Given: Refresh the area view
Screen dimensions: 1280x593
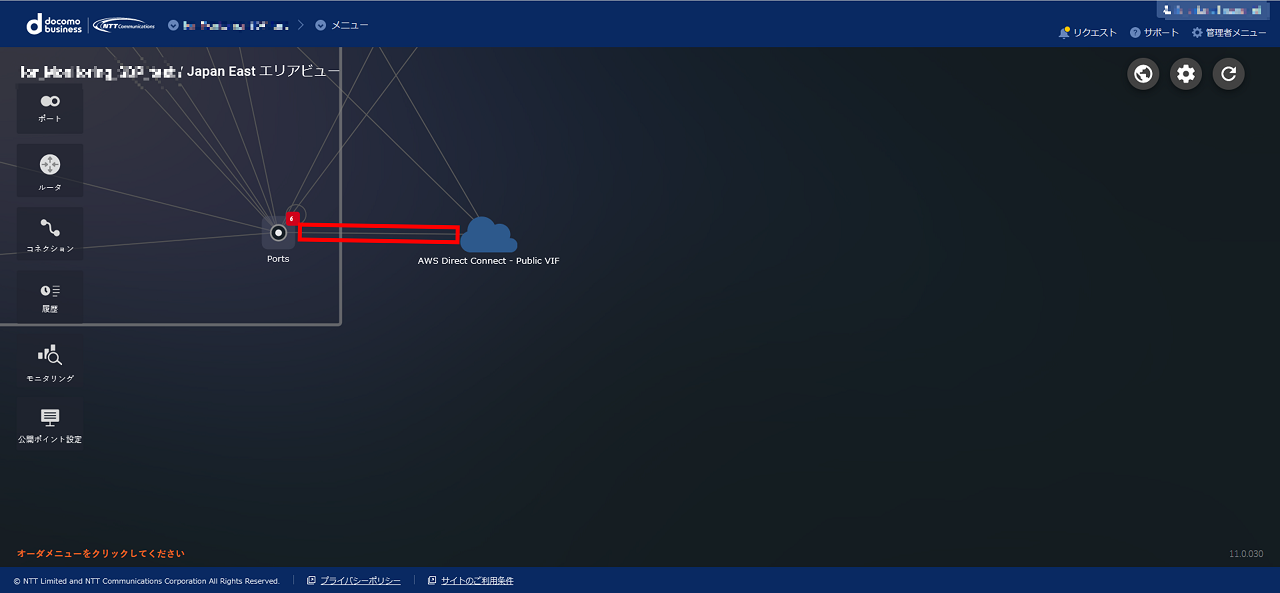Looking at the screenshot, I should (1229, 74).
